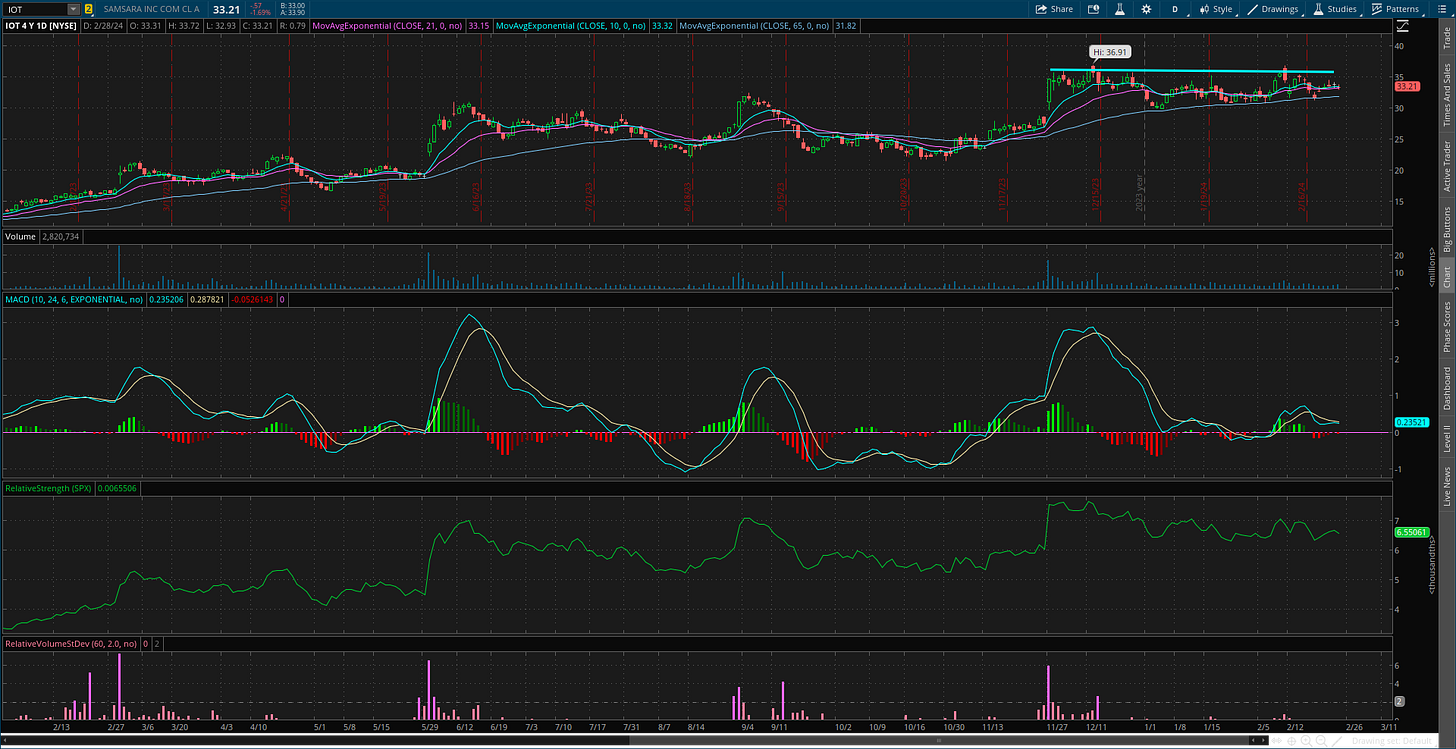Click the red 33.21 price axis label
Viewport: 1456px width, 749px height.
[1407, 87]
